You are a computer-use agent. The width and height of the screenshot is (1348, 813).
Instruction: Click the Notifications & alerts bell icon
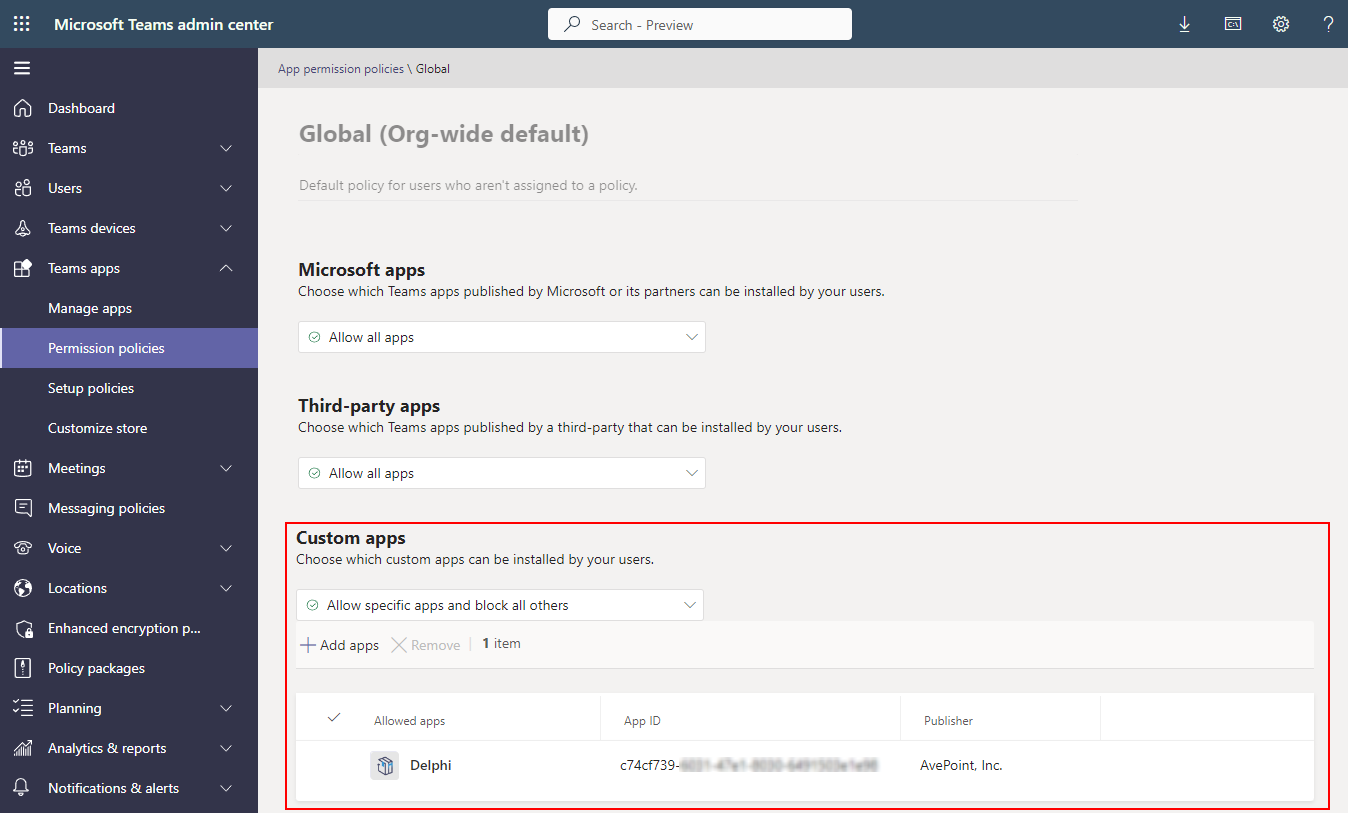pyautogui.click(x=23, y=788)
